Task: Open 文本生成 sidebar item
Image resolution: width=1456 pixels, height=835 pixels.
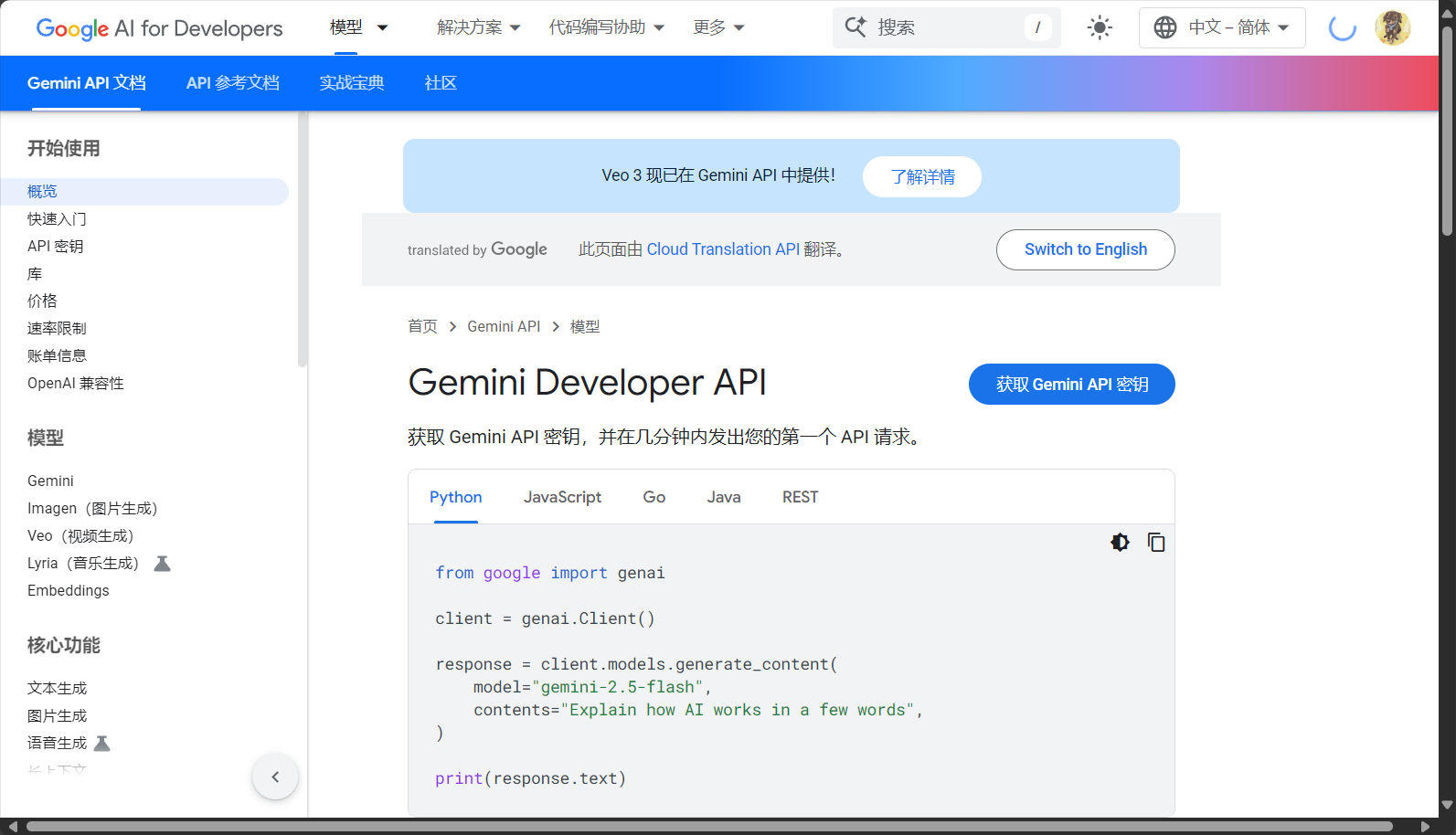Action: (57, 689)
